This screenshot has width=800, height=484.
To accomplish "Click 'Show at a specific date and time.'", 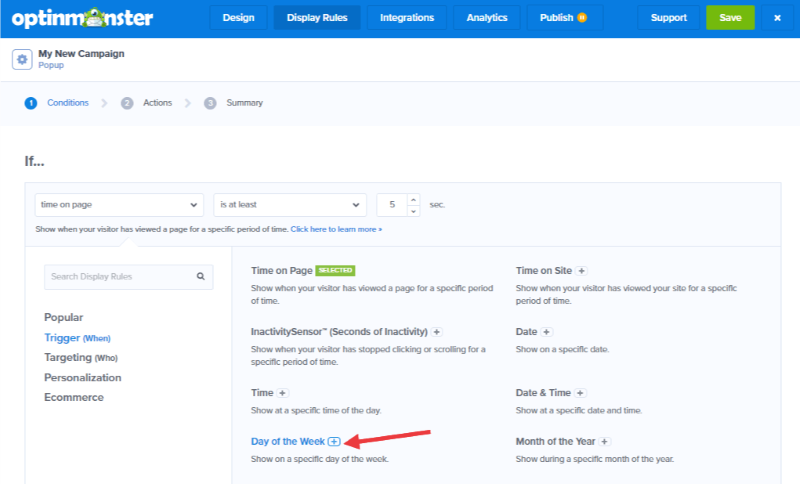I will click(x=579, y=411).
